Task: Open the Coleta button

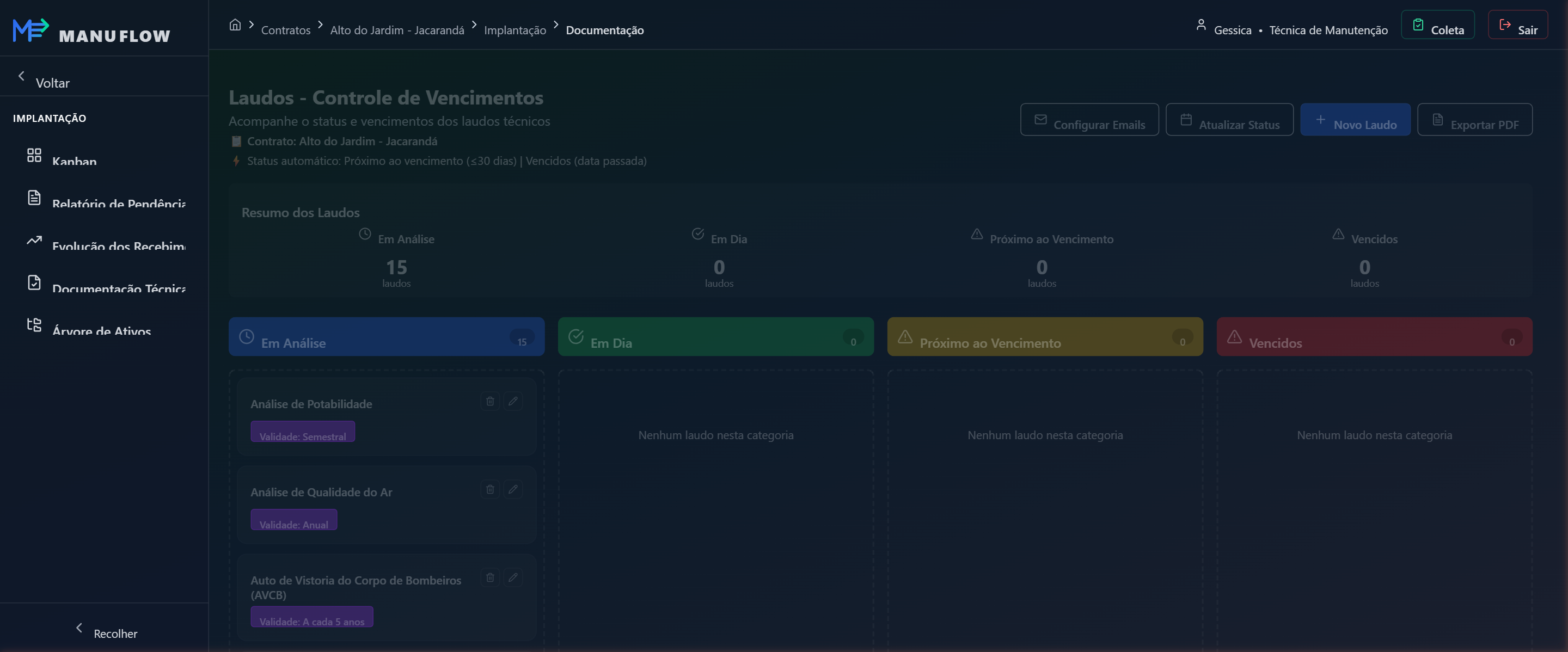Action: tap(1437, 25)
